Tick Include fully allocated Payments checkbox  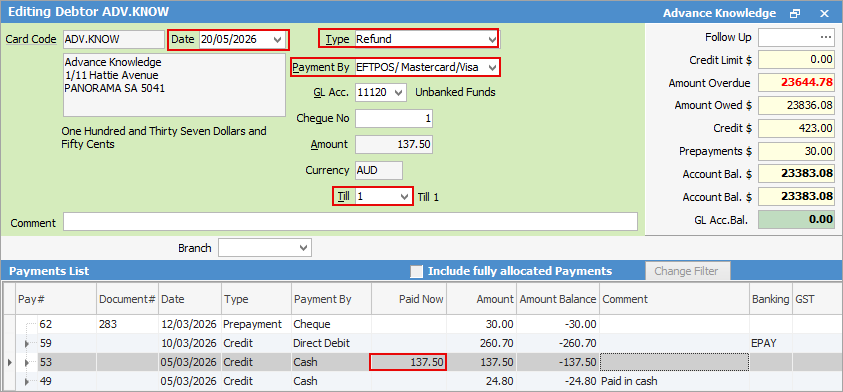(417, 271)
